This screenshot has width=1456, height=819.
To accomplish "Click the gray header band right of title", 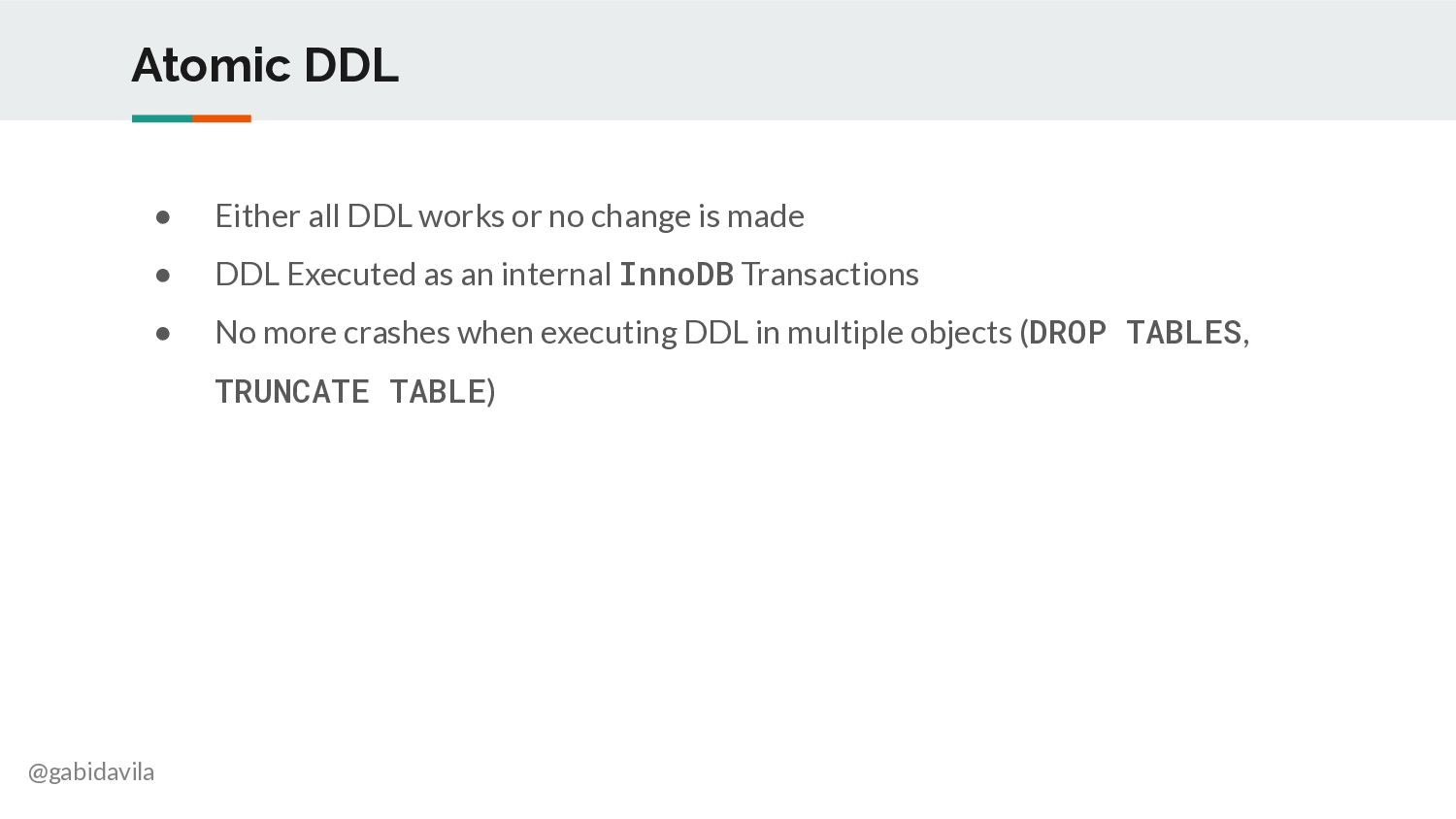I will 927,60.
